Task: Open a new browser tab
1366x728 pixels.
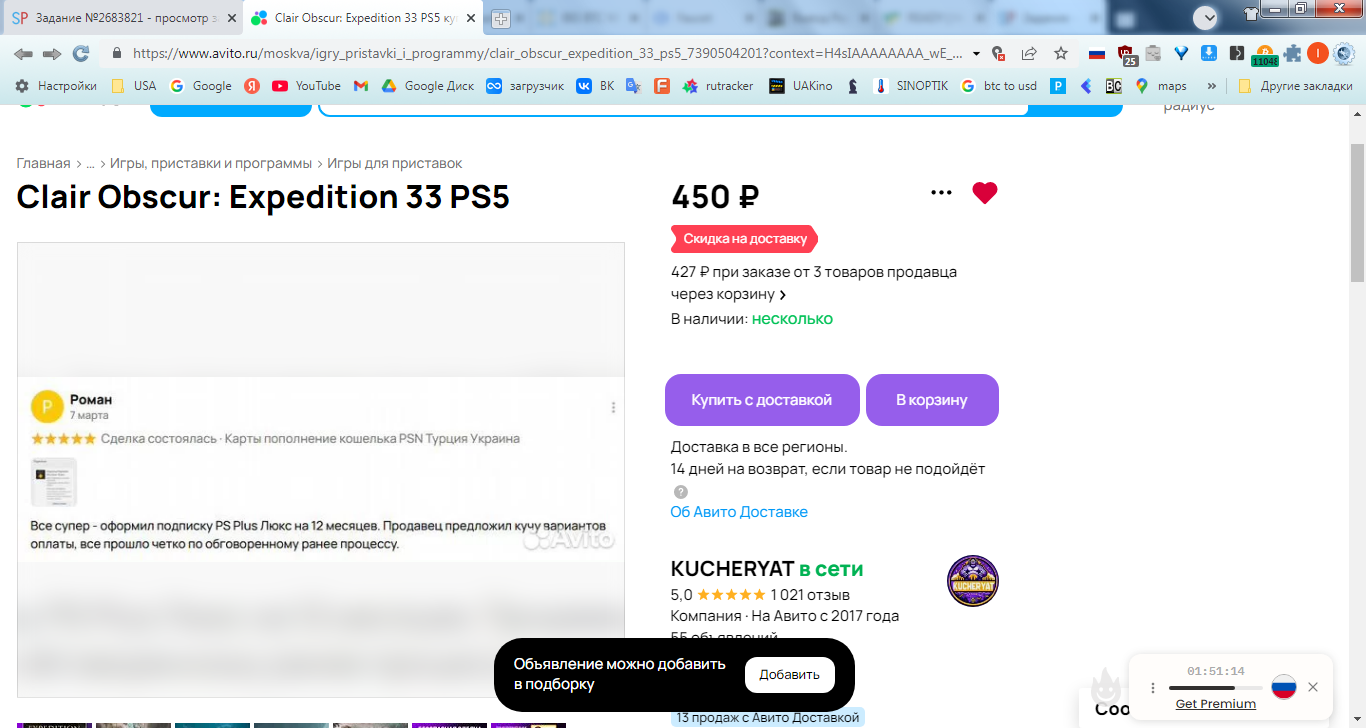Action: (x=501, y=19)
